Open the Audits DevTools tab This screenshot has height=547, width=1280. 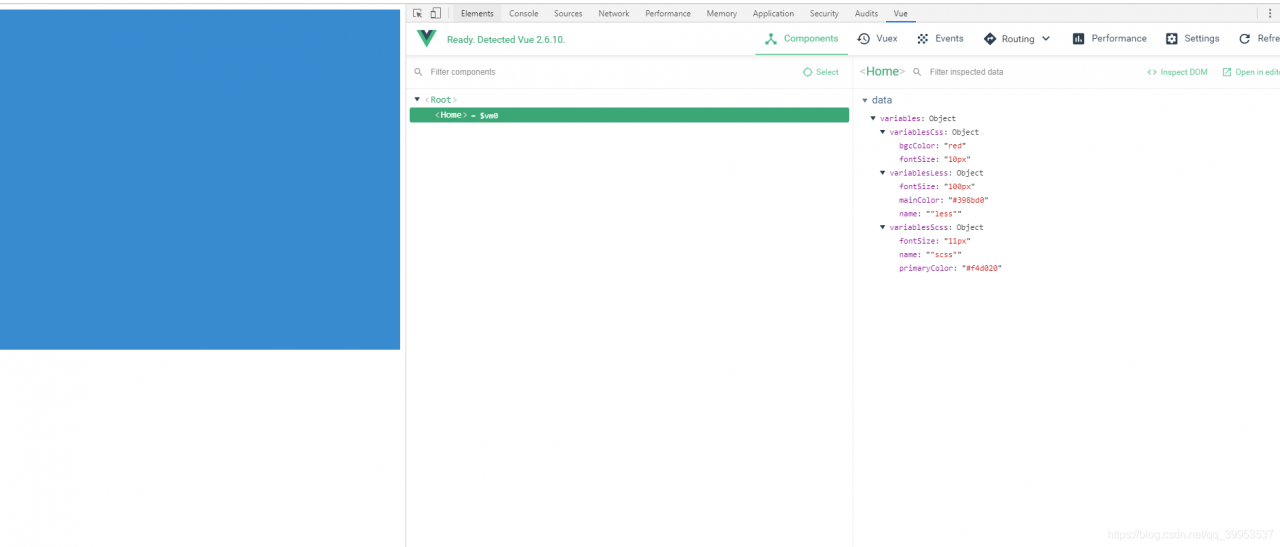coord(866,13)
